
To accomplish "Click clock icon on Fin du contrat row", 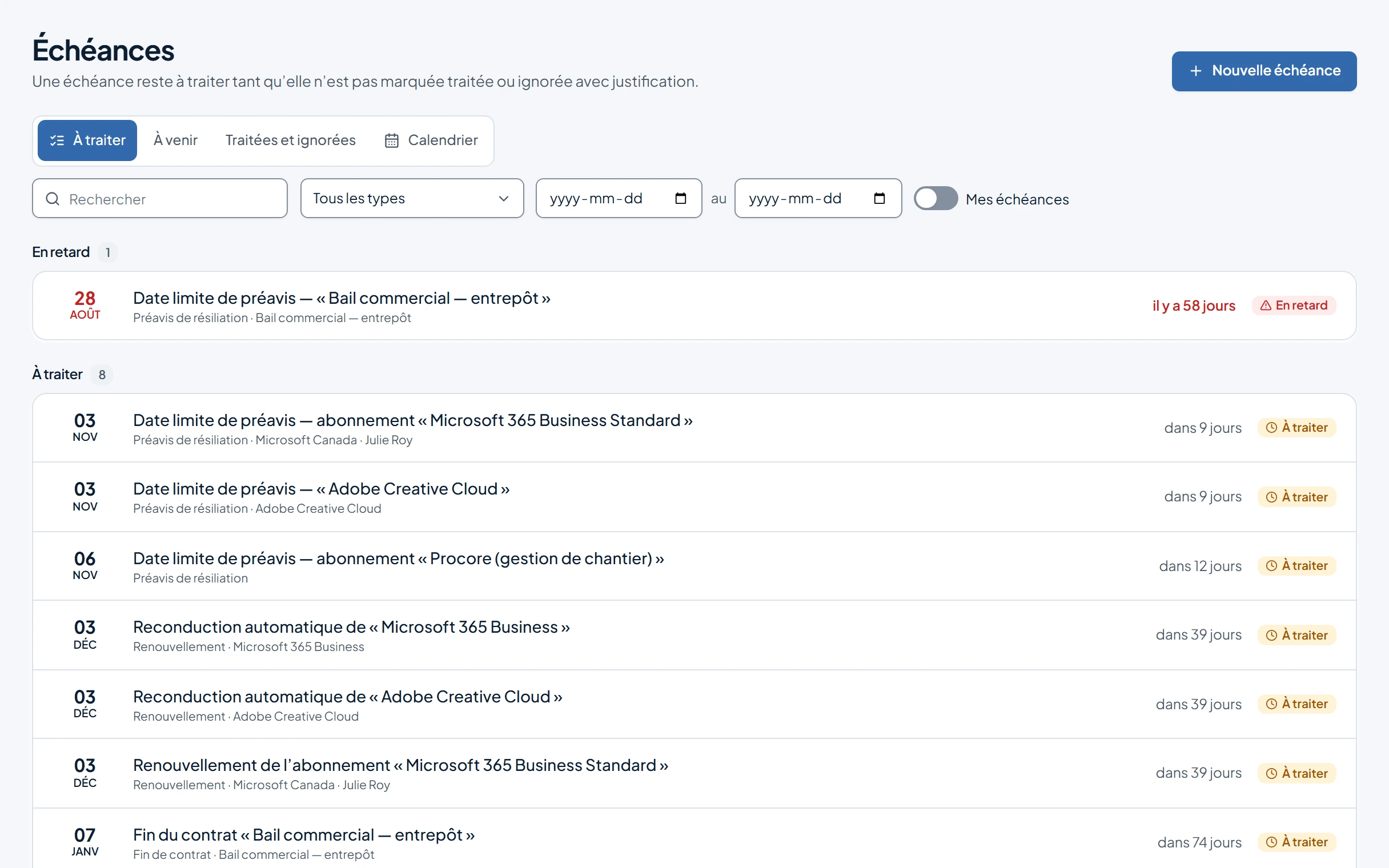I will (1271, 842).
